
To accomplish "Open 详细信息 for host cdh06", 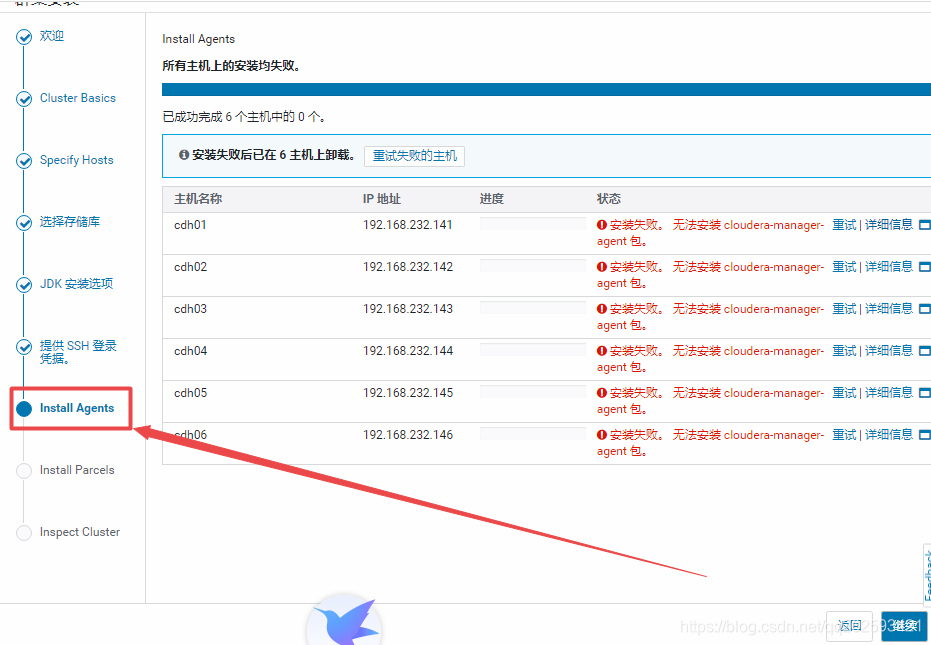I will (889, 435).
